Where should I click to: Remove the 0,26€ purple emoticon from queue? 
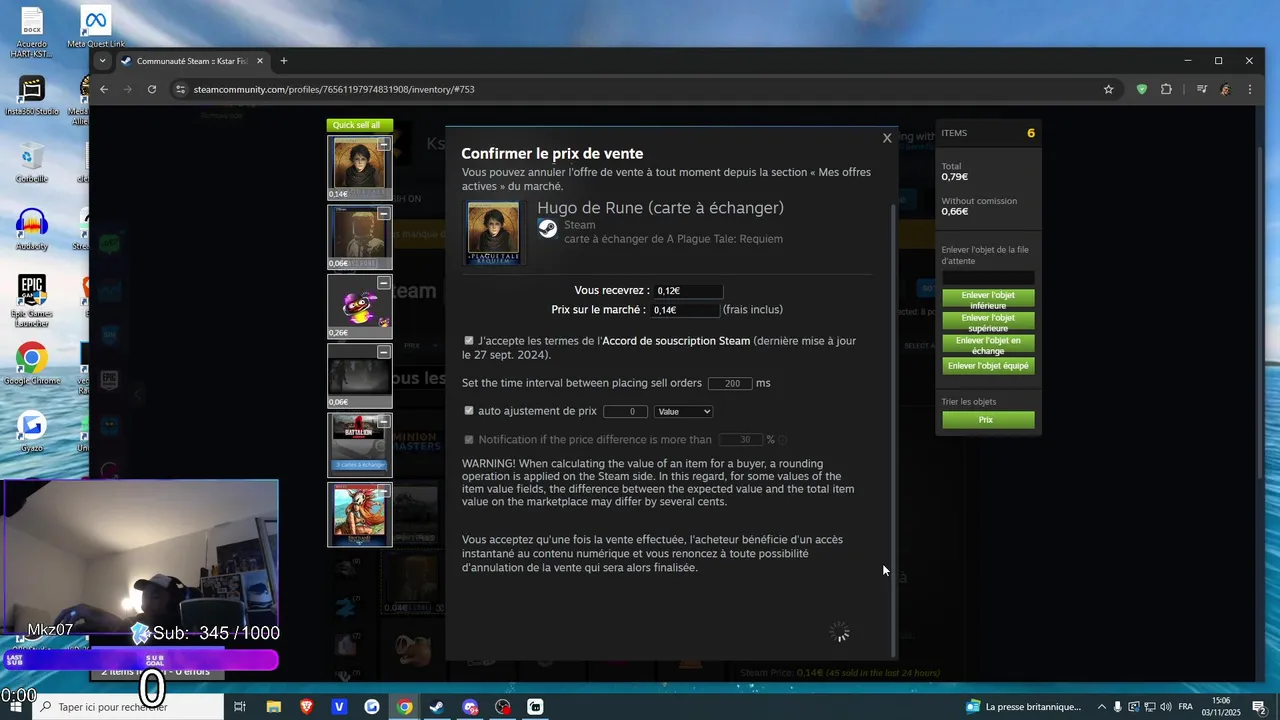click(x=383, y=283)
